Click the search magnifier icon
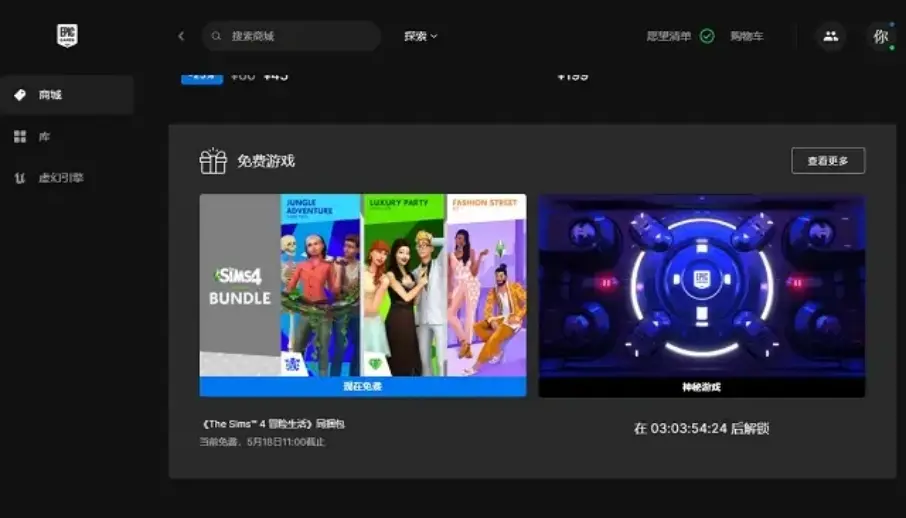This screenshot has width=906, height=518. point(216,36)
